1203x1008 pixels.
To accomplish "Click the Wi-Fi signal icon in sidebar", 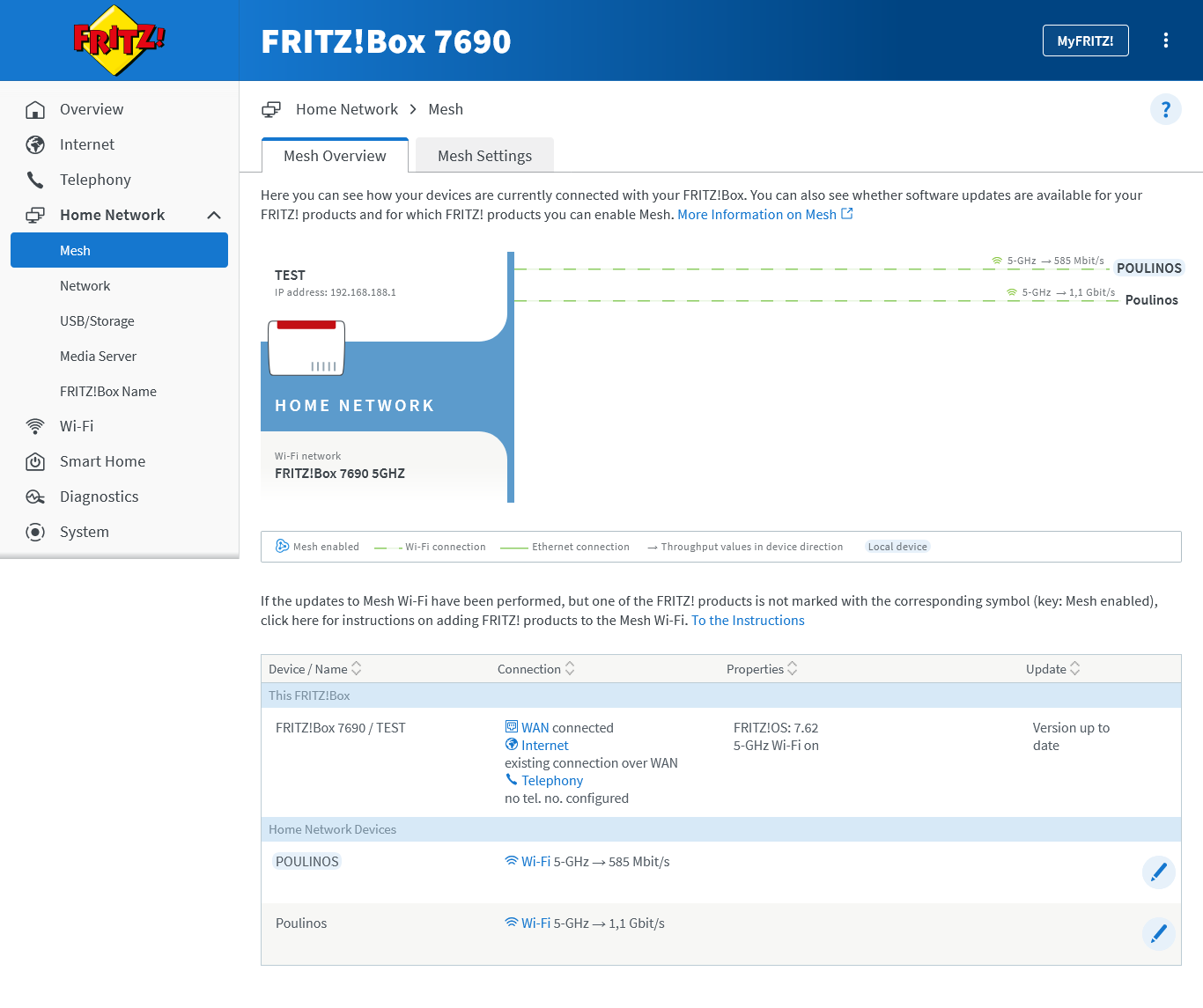I will point(35,426).
